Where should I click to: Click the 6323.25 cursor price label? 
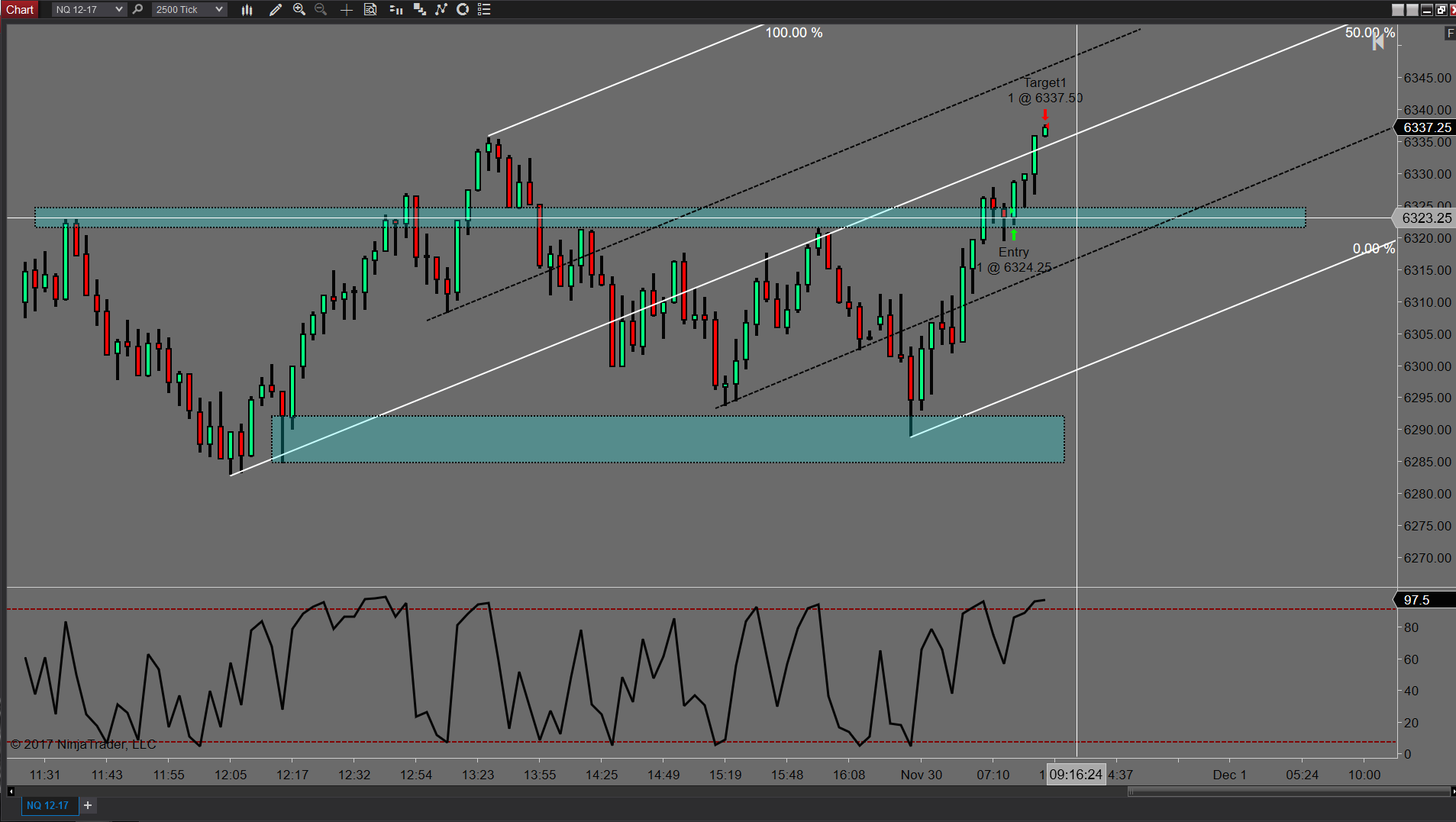point(1425,218)
